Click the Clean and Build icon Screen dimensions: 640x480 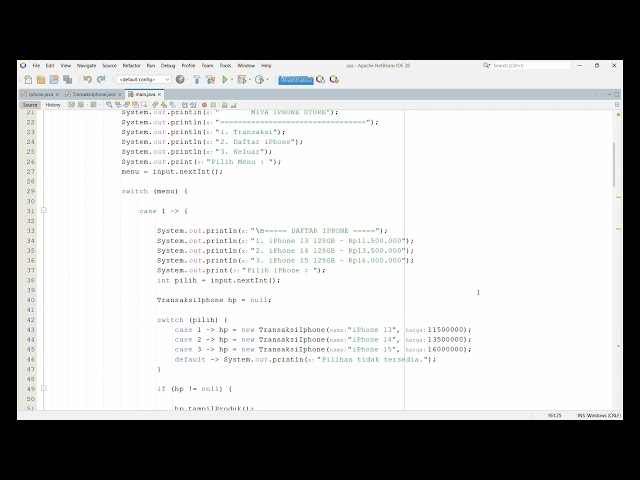tap(210, 80)
